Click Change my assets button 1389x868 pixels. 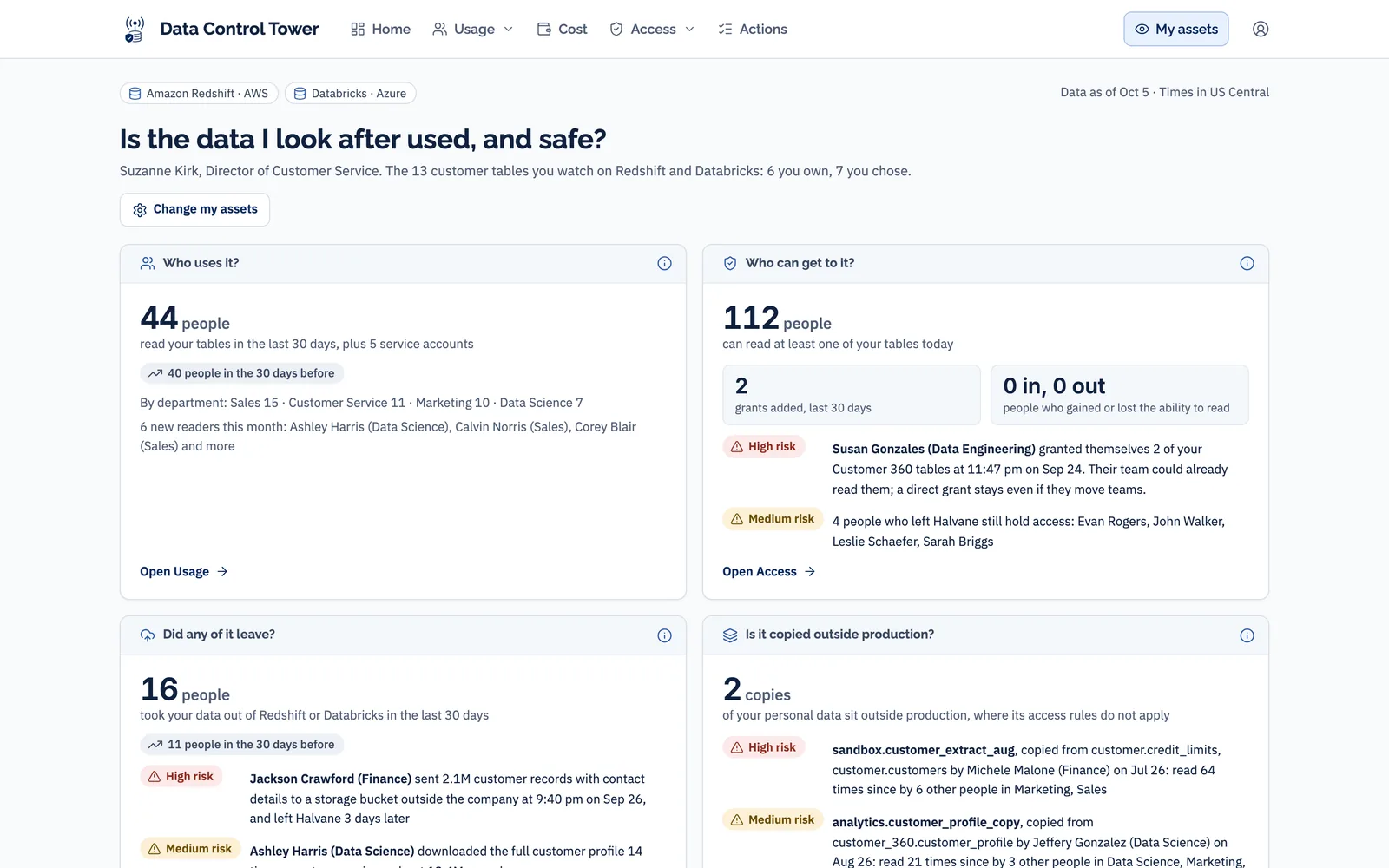point(194,209)
